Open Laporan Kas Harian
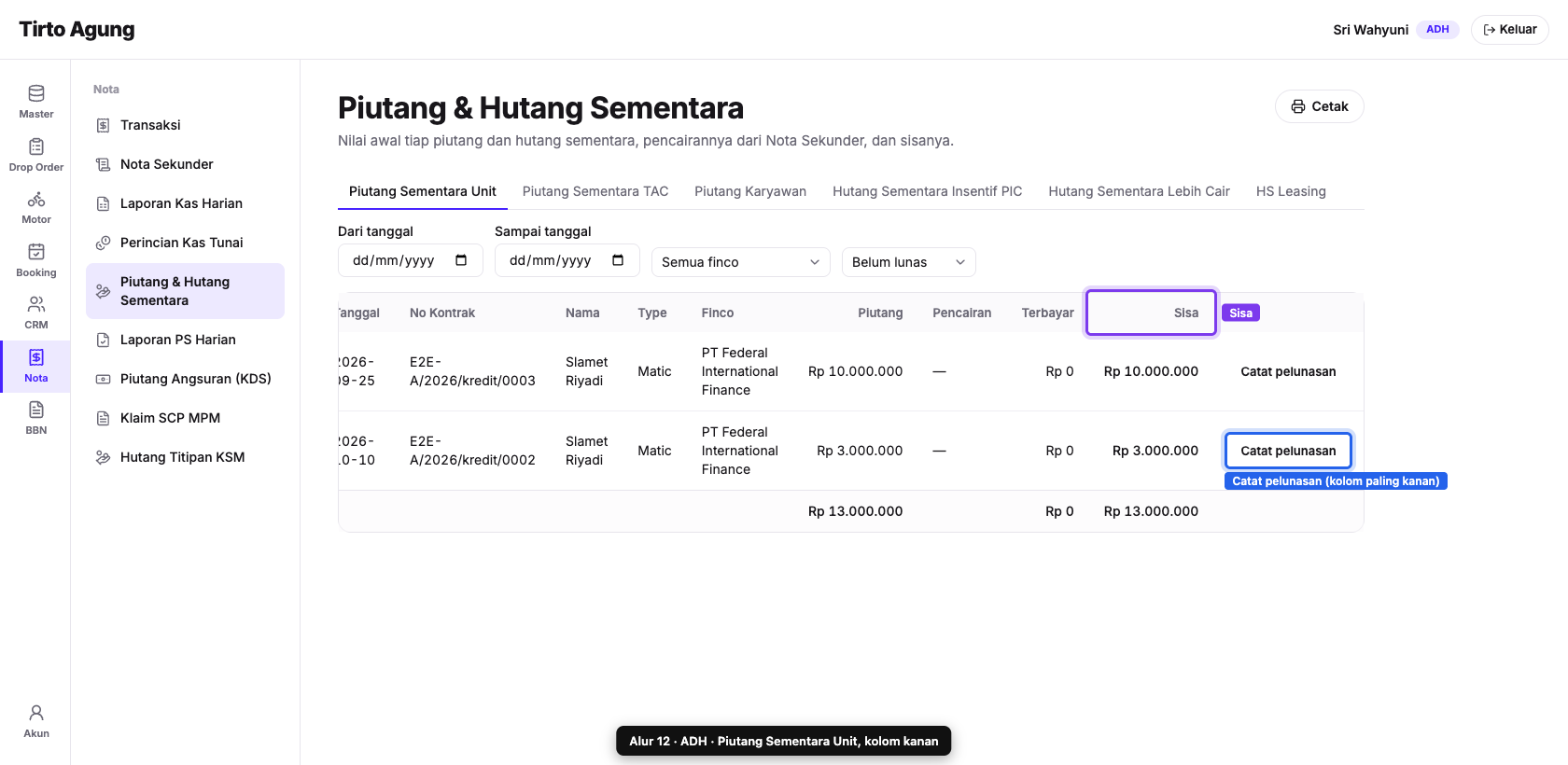 [x=185, y=203]
